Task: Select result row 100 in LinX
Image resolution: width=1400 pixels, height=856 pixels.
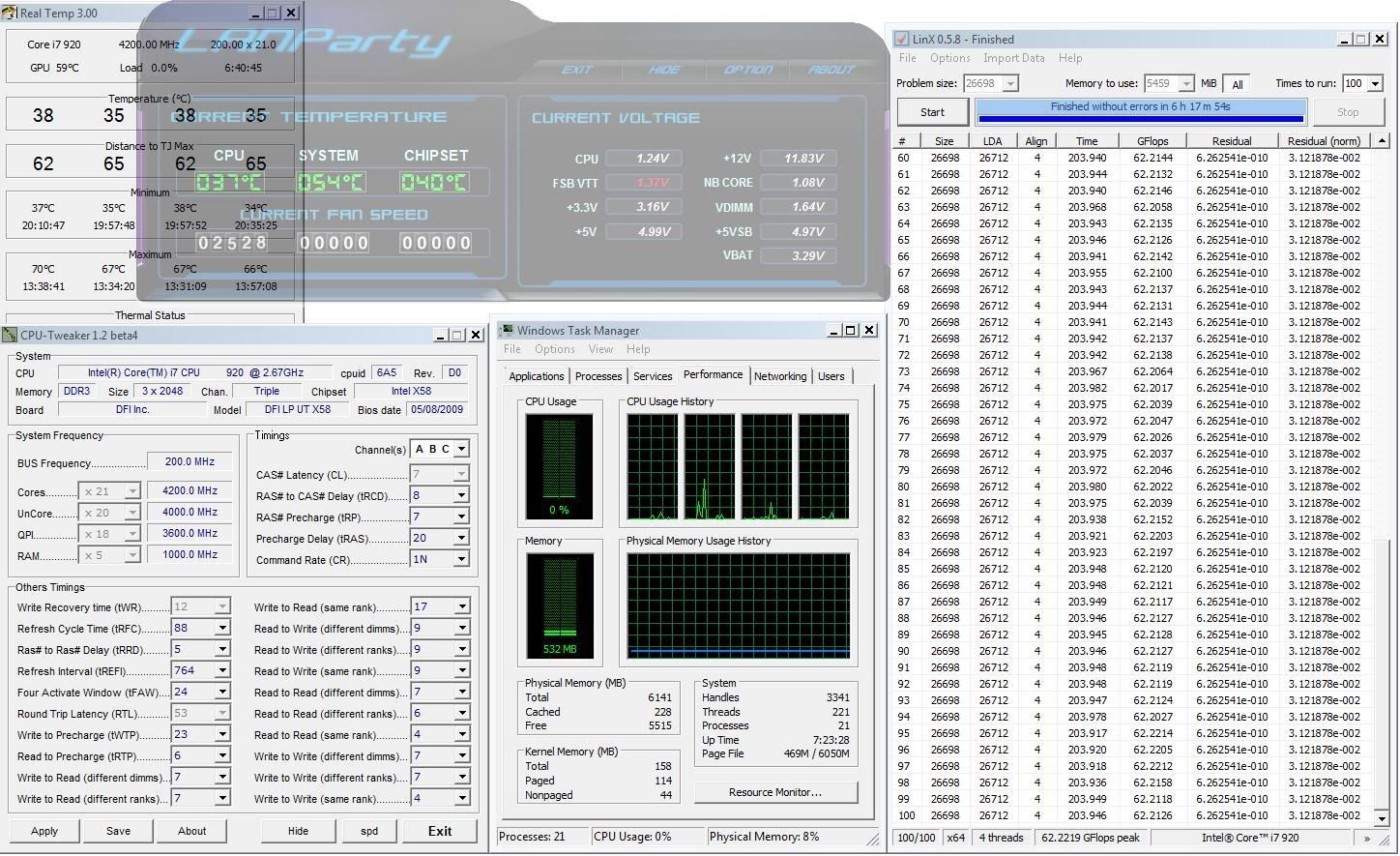Action: pos(1133,815)
